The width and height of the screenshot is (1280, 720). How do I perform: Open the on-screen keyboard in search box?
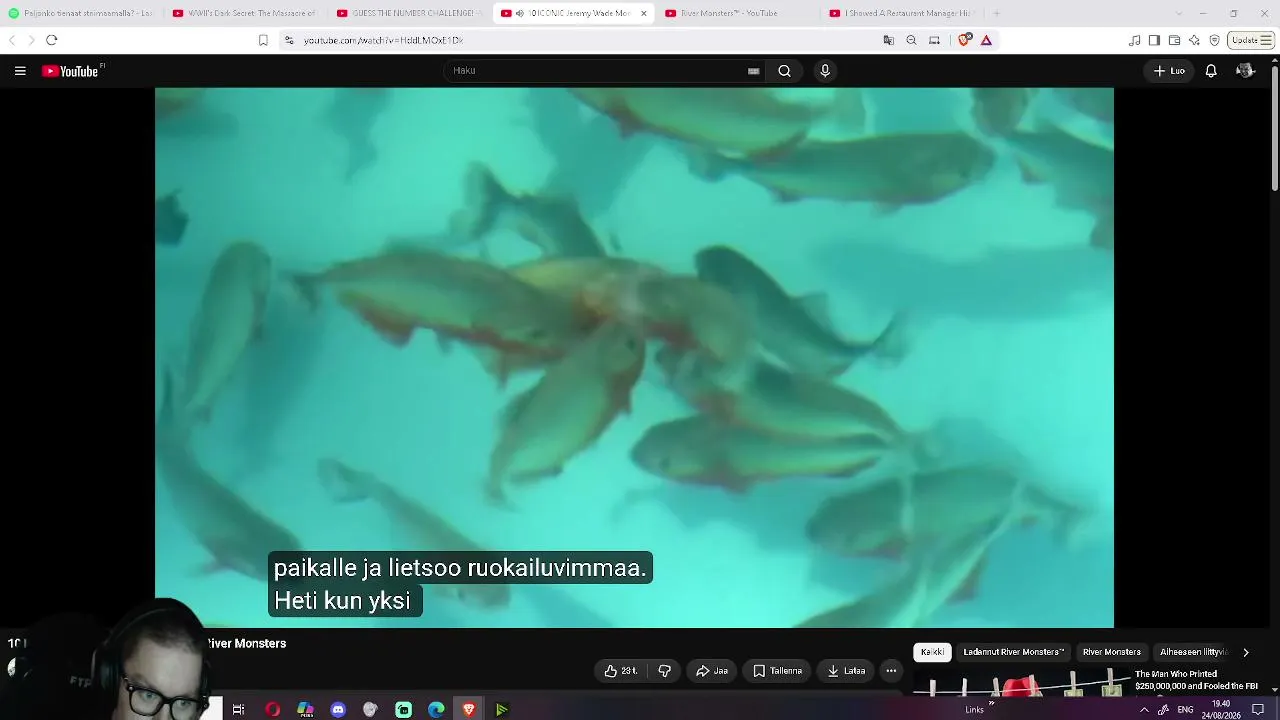[754, 71]
